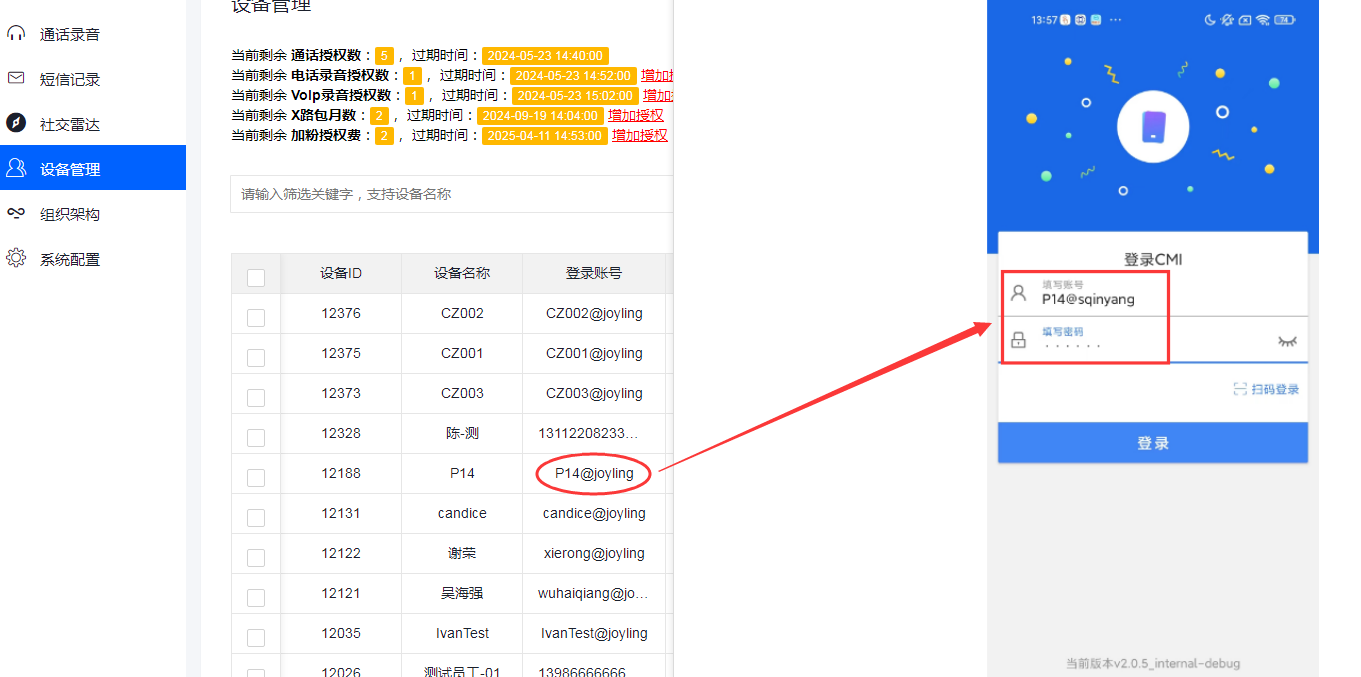Open 社交雷达 via its compass icon
This screenshot has width=1361, height=677.
(x=17, y=123)
